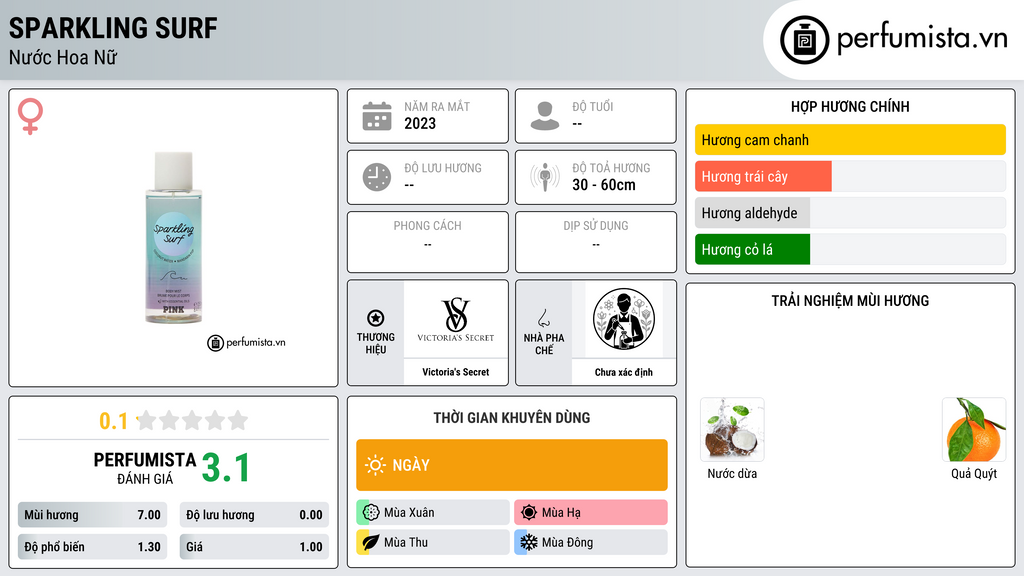
Task: Click the sun icon in Ngày bar
Action: (375, 465)
